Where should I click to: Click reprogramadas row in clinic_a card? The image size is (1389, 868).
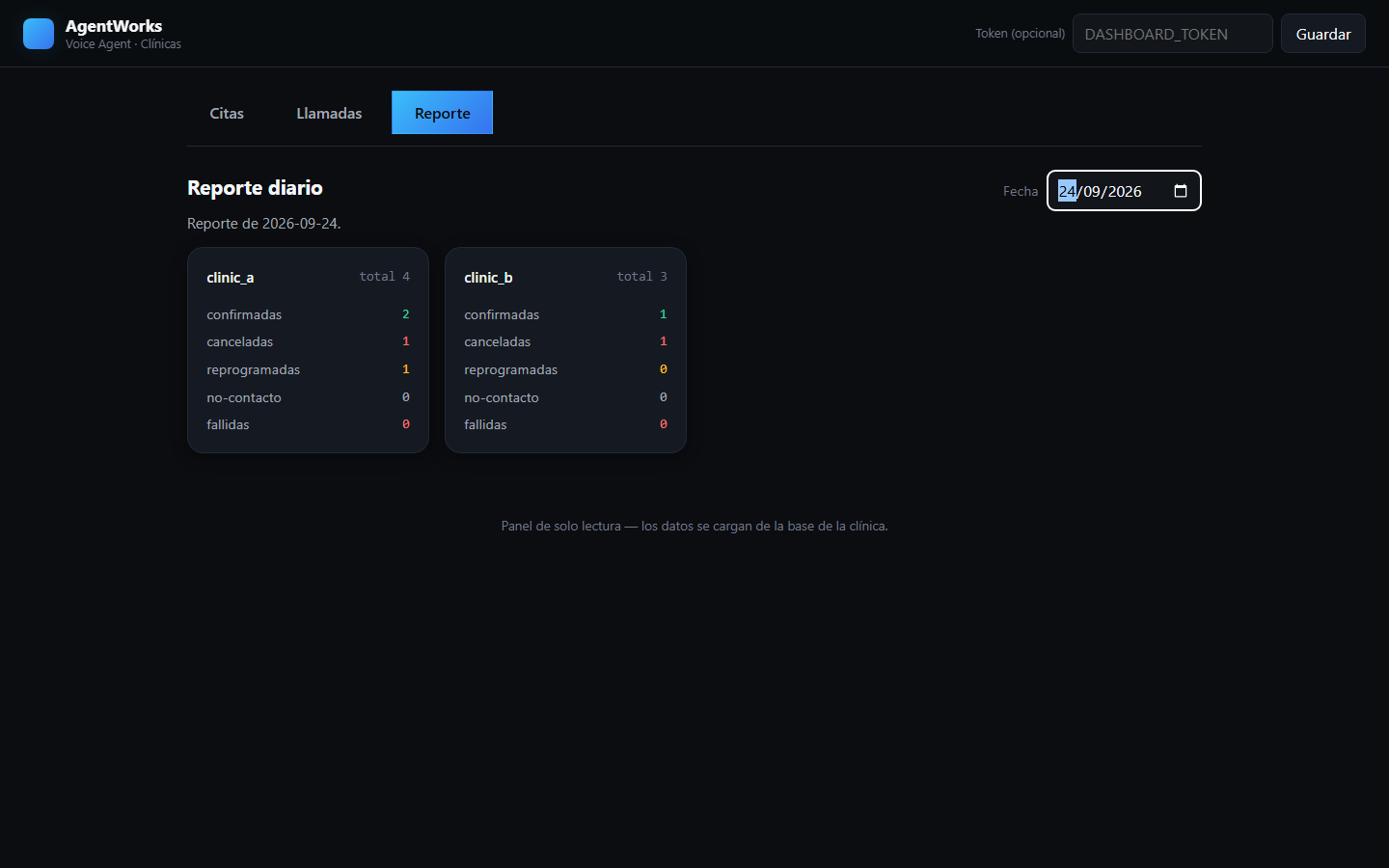pos(308,369)
